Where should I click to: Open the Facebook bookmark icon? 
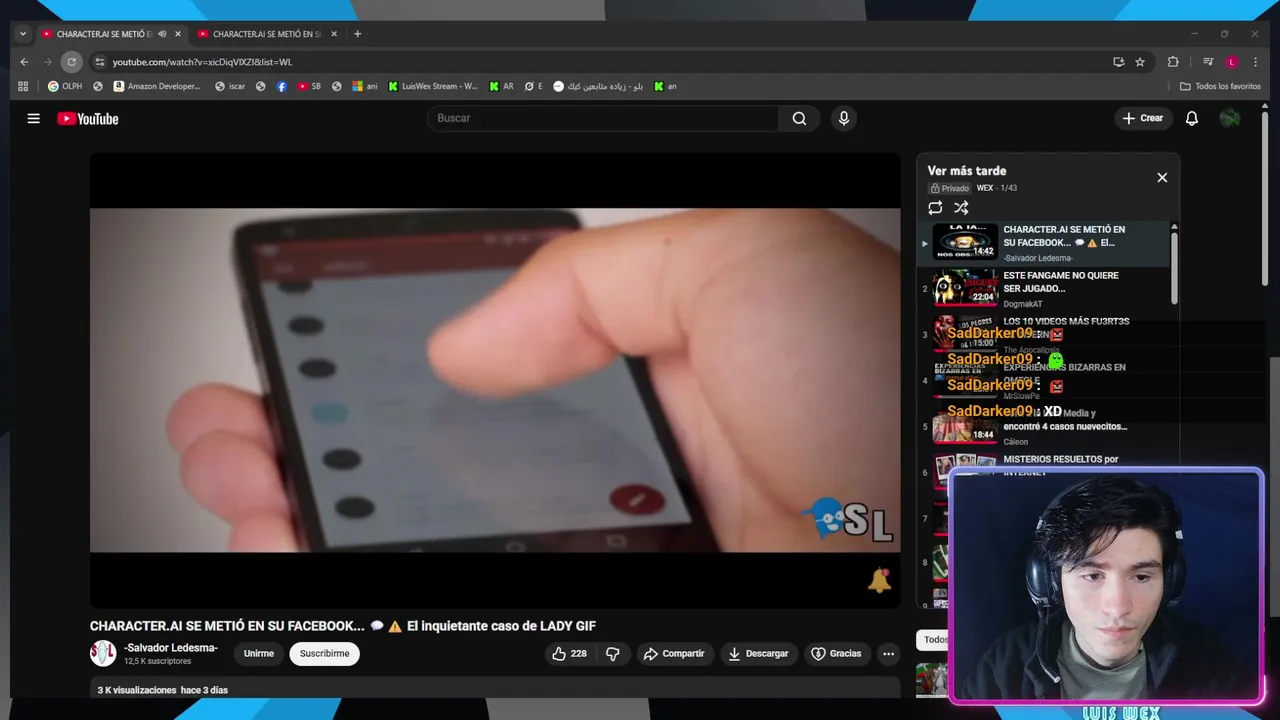(x=282, y=86)
